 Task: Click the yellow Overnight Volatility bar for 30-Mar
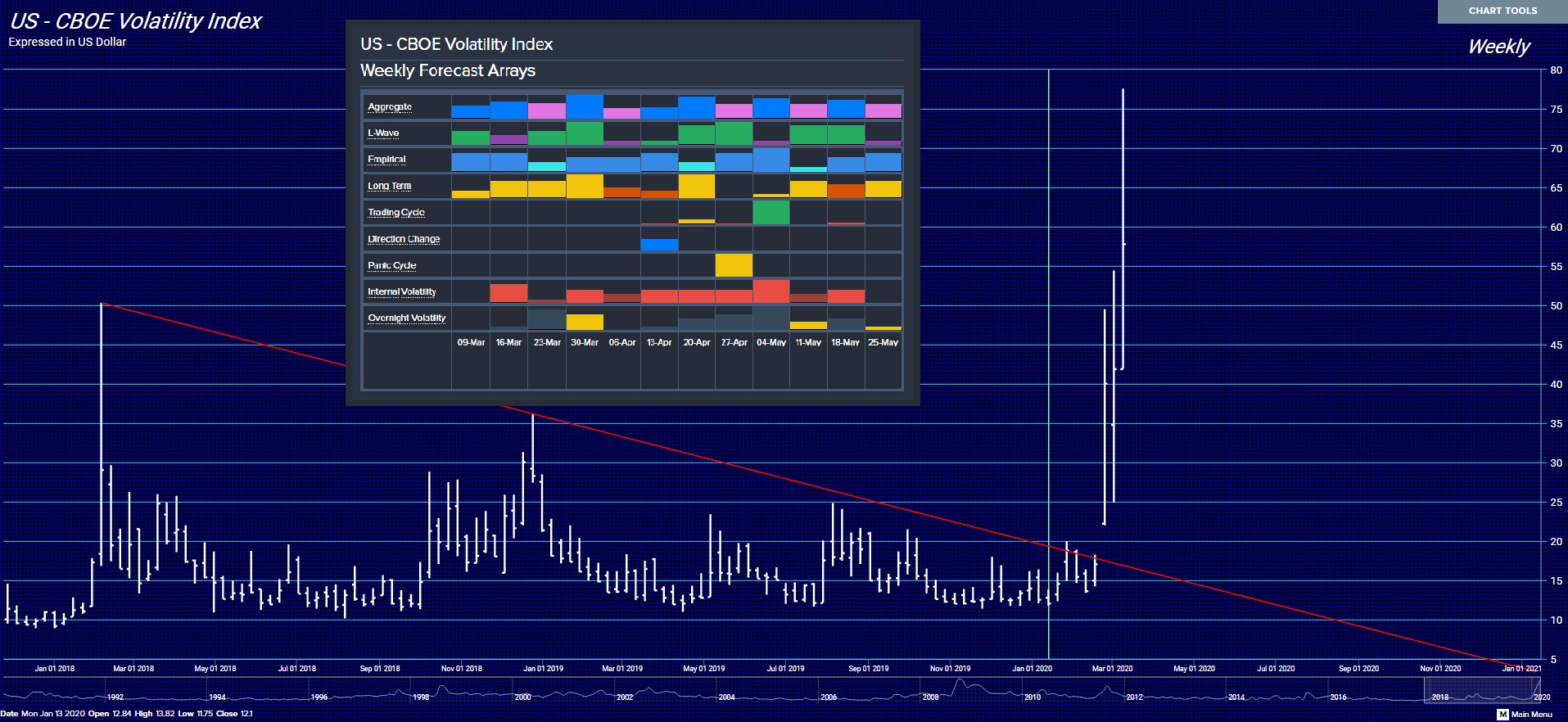point(585,322)
